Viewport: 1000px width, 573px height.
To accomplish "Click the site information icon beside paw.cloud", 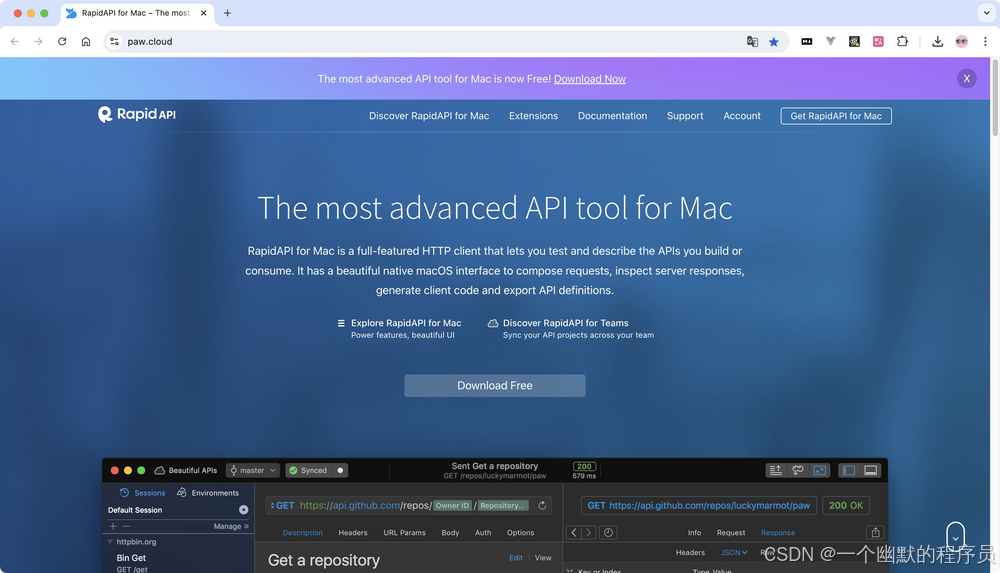I will pyautogui.click(x=114, y=41).
